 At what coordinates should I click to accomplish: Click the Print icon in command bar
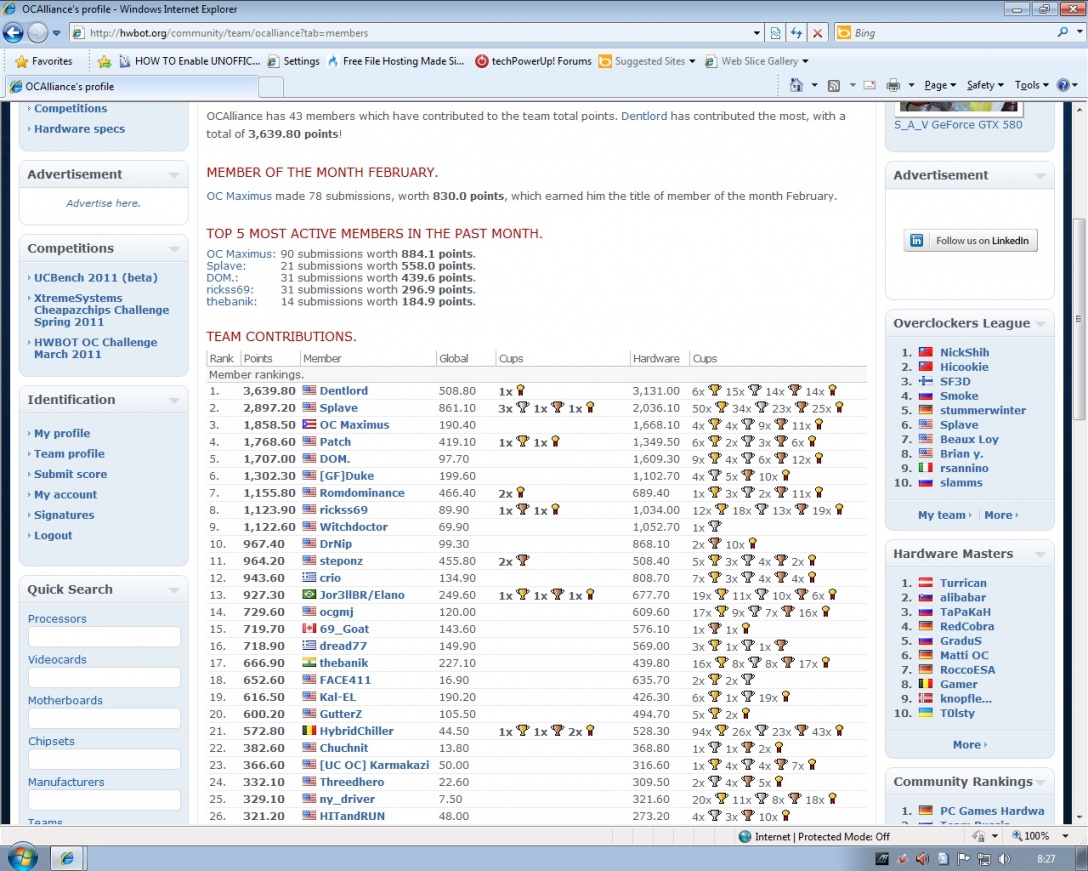(892, 86)
